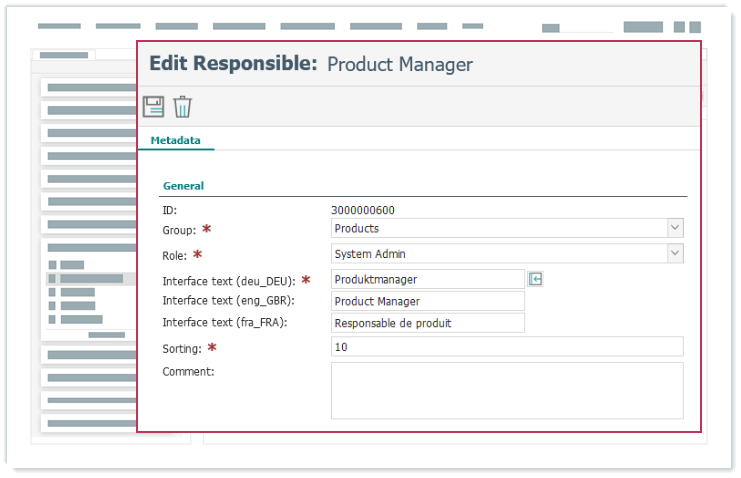Viewport: 741px width, 478px height.
Task: Expand the Role dropdown arrow
Action: (x=675, y=254)
